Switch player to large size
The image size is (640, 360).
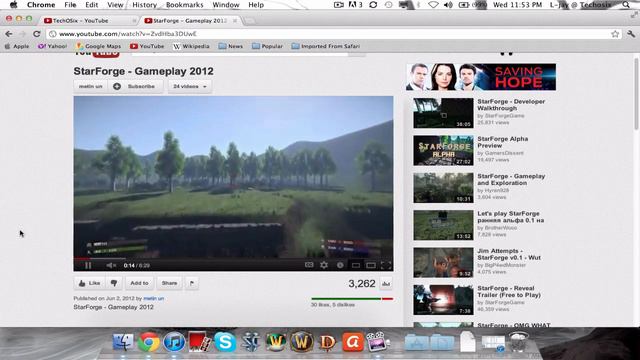pyautogui.click(x=371, y=265)
